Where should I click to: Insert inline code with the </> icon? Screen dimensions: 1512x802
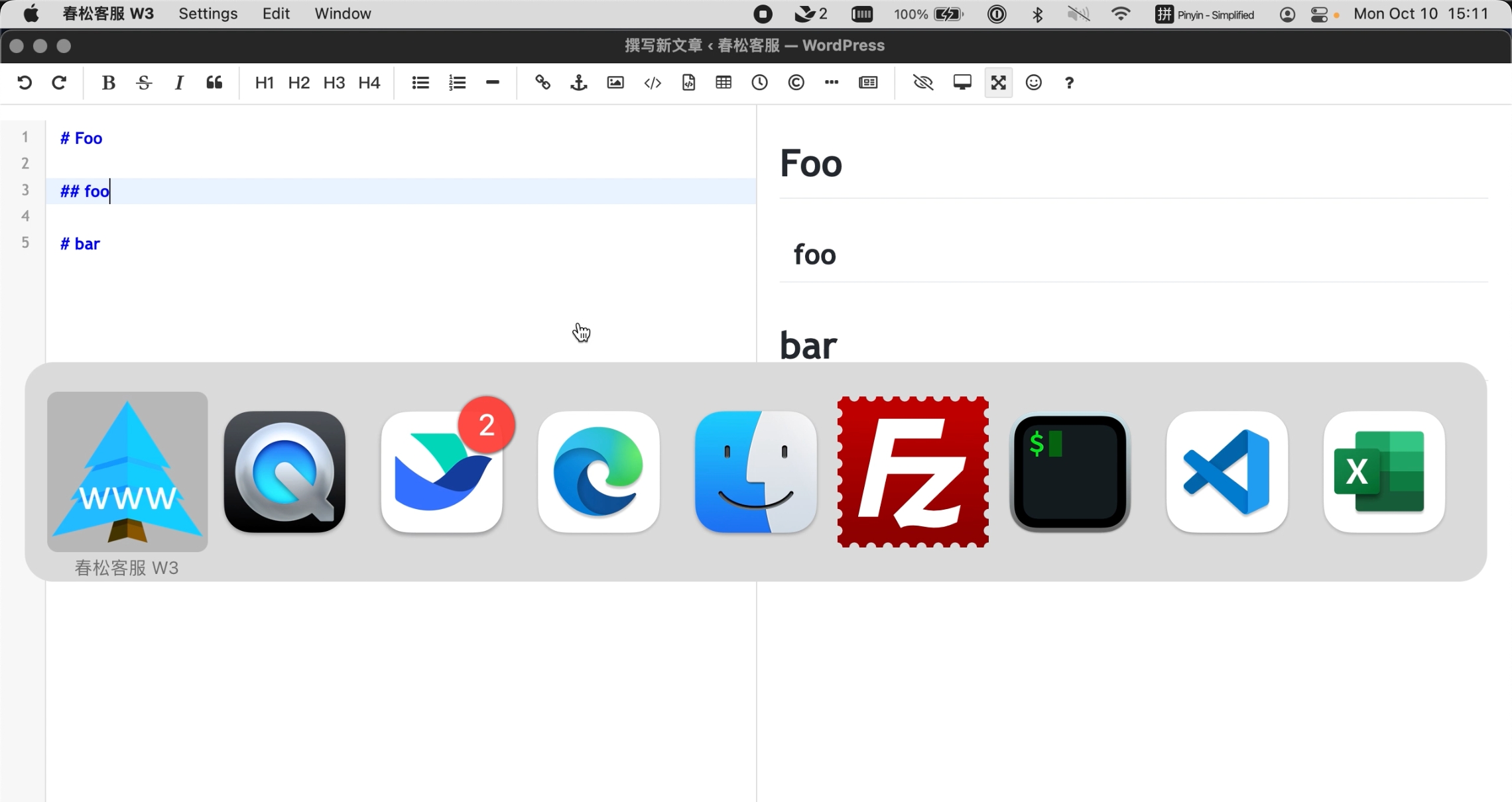click(653, 83)
